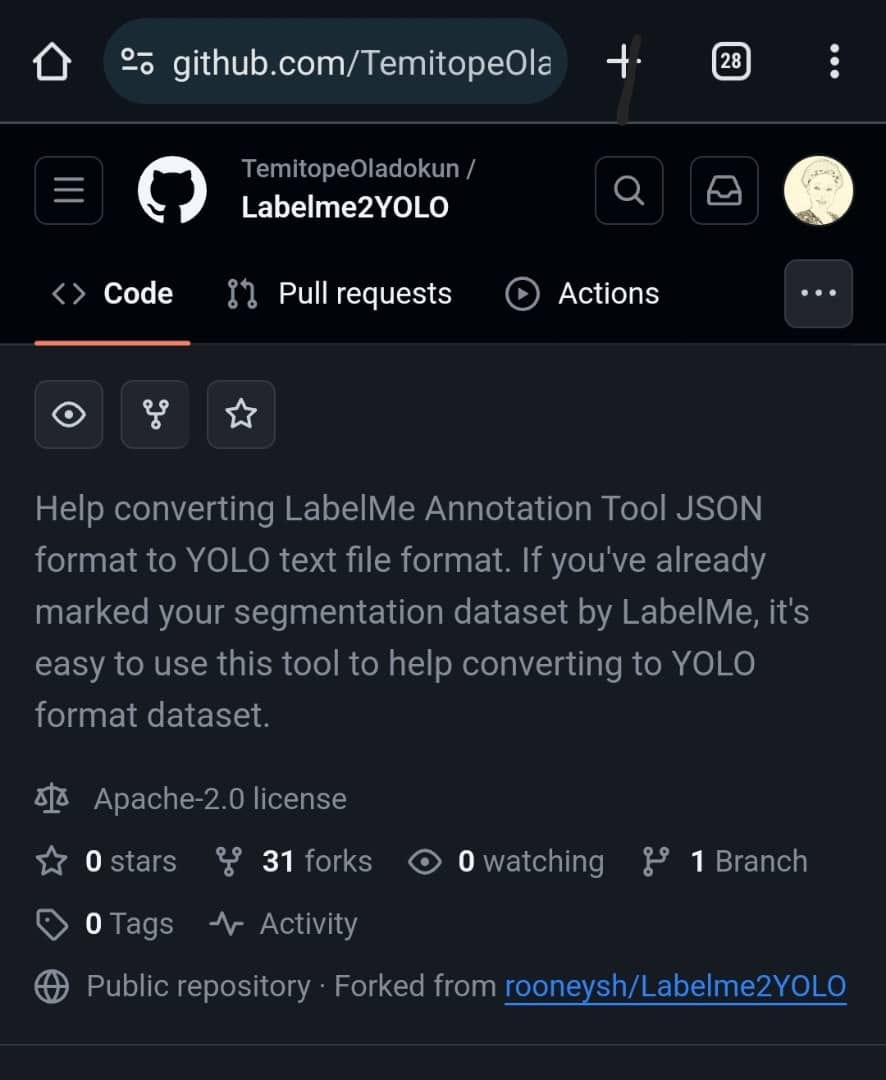Open the browser three-dot menu
The height and width of the screenshot is (1080, 886).
coord(834,61)
